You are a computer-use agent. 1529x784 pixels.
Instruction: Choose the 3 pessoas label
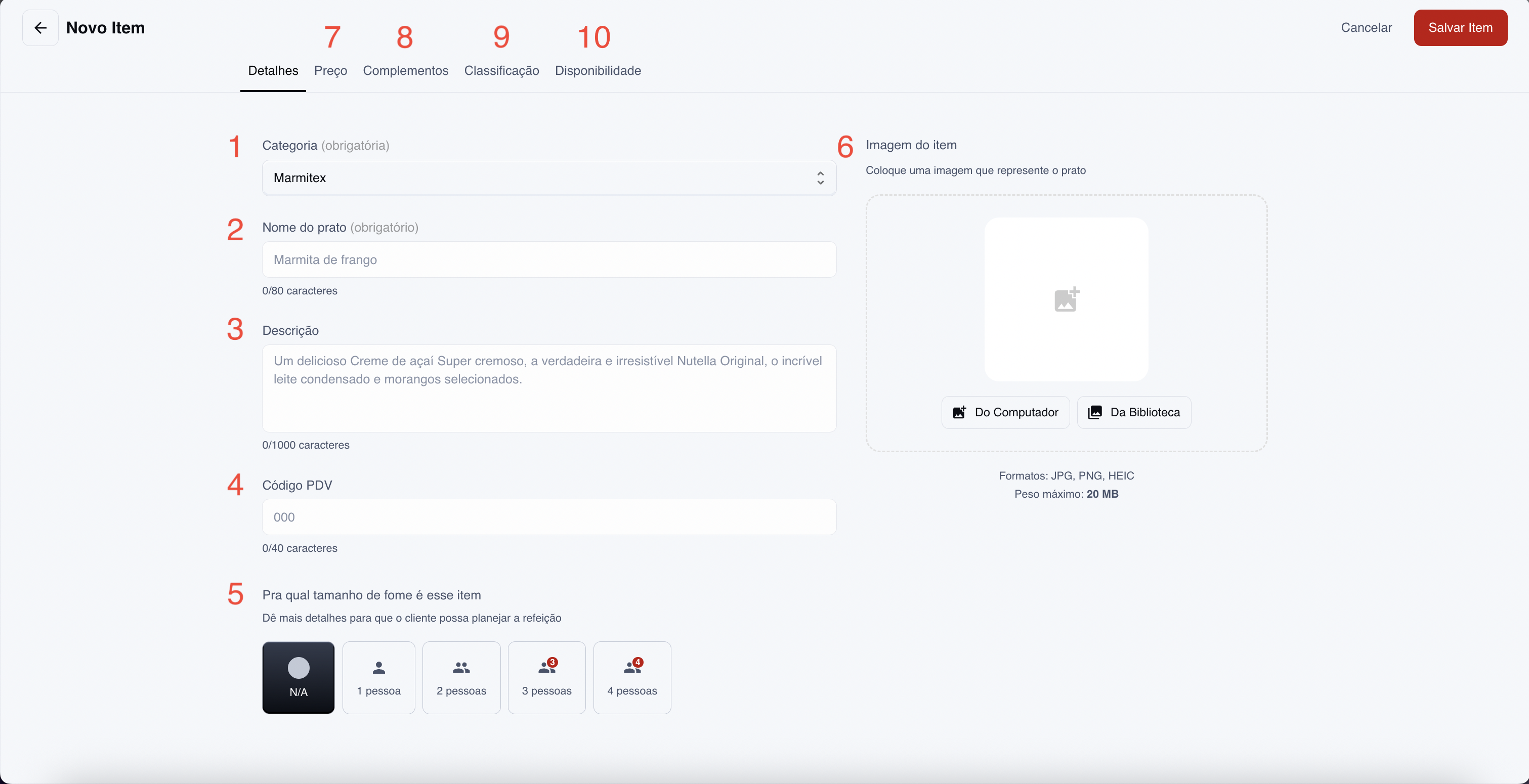[x=546, y=691]
